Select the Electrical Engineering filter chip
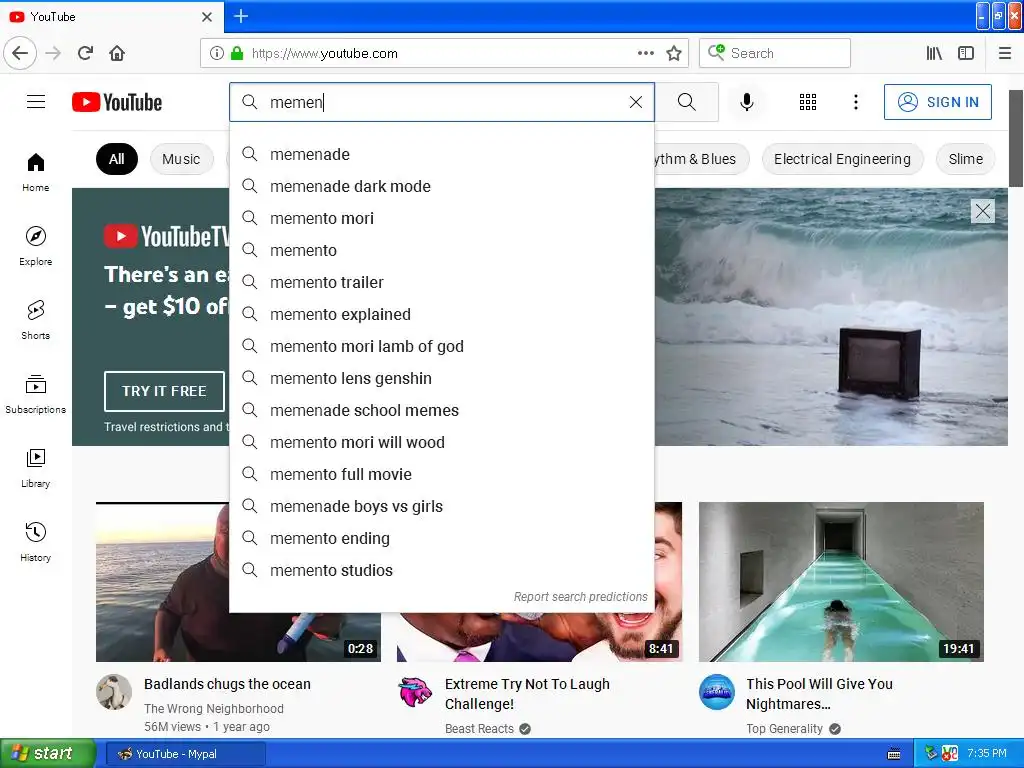Image resolution: width=1024 pixels, height=768 pixels. [x=842, y=159]
